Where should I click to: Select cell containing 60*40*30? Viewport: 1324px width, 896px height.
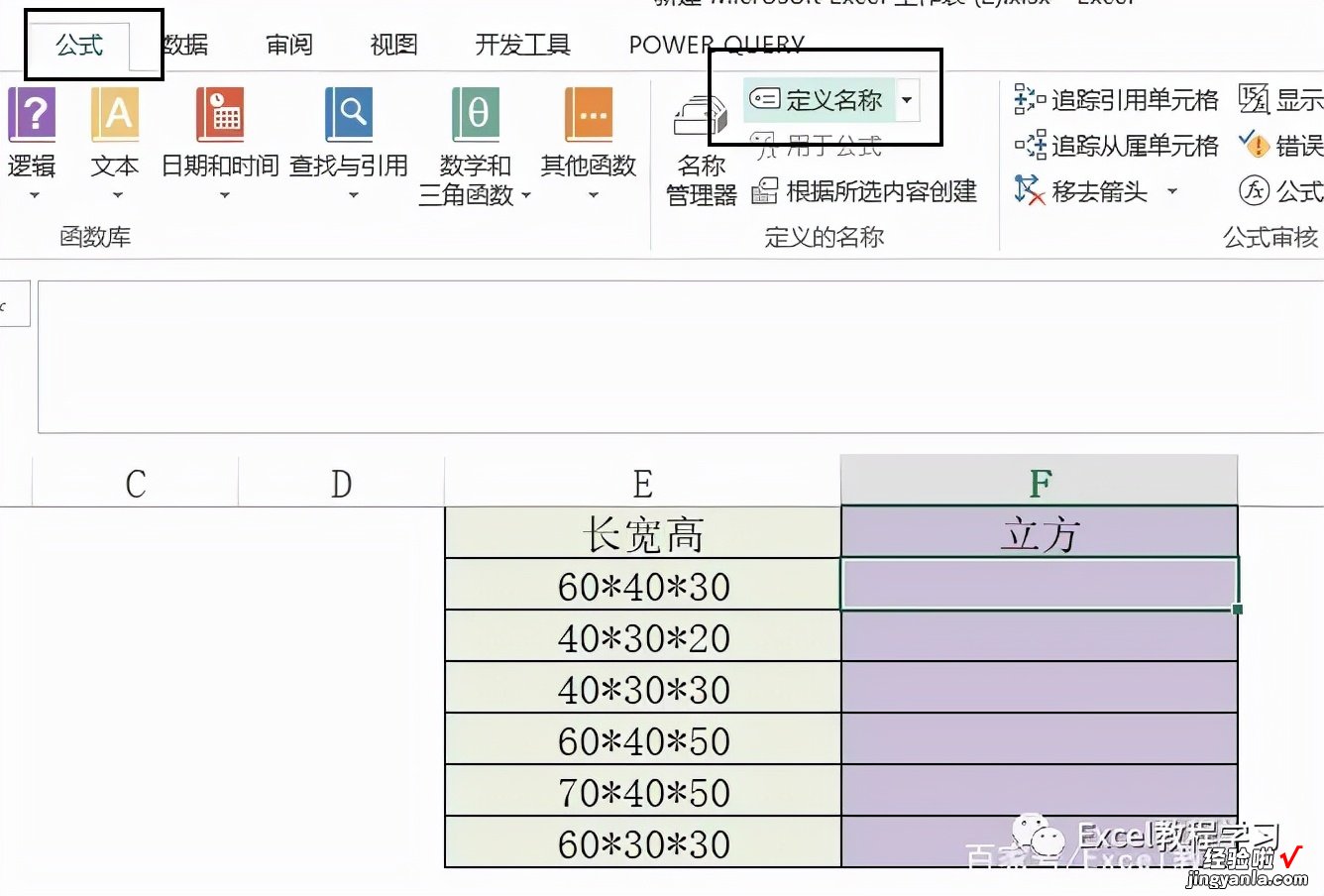(x=643, y=585)
